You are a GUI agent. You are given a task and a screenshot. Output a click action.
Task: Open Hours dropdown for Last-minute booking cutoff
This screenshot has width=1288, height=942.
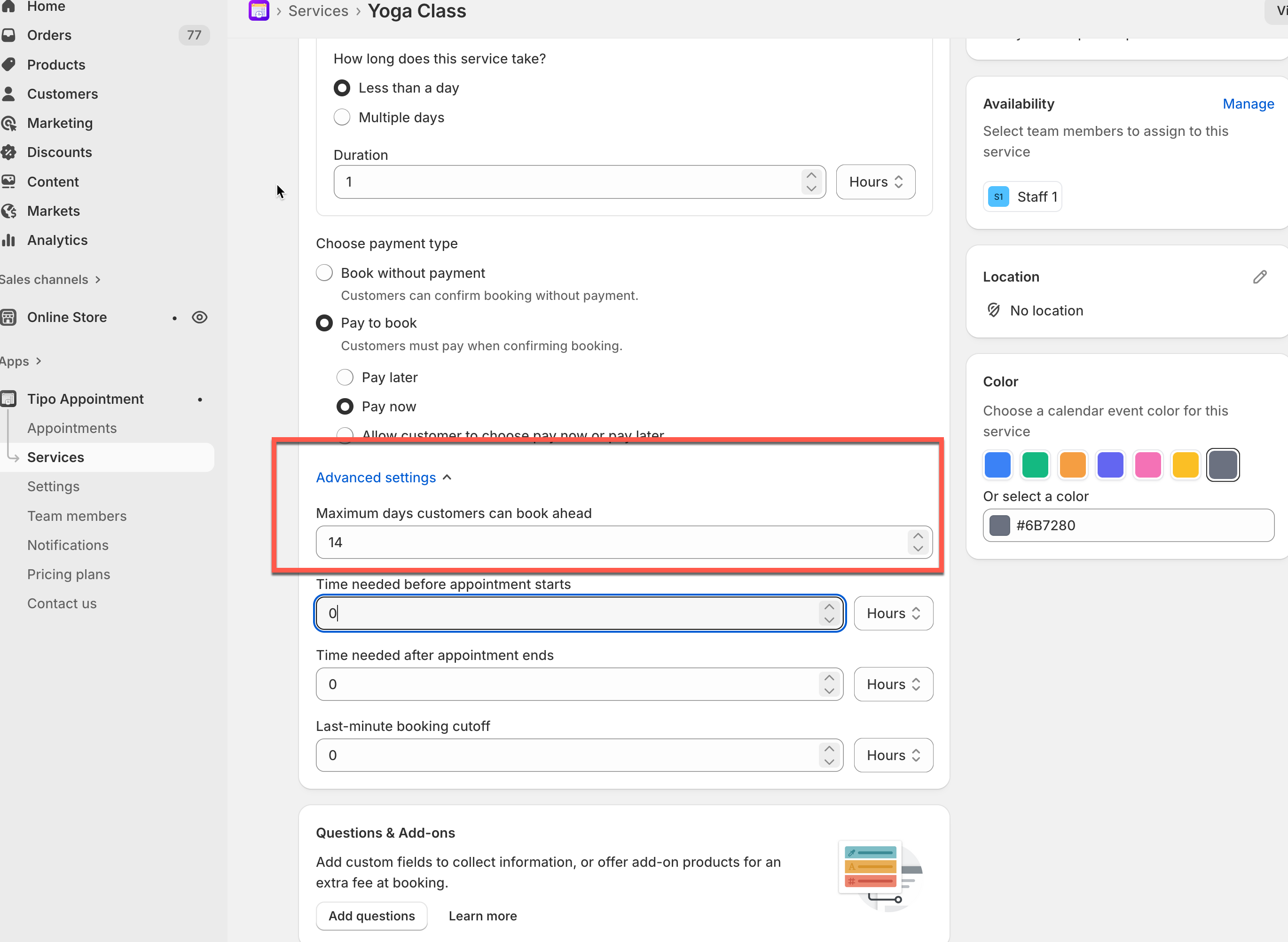893,755
